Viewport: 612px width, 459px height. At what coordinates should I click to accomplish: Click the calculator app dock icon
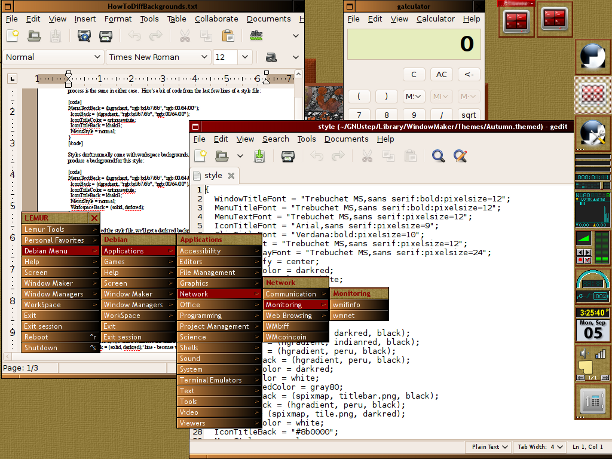(x=592, y=401)
